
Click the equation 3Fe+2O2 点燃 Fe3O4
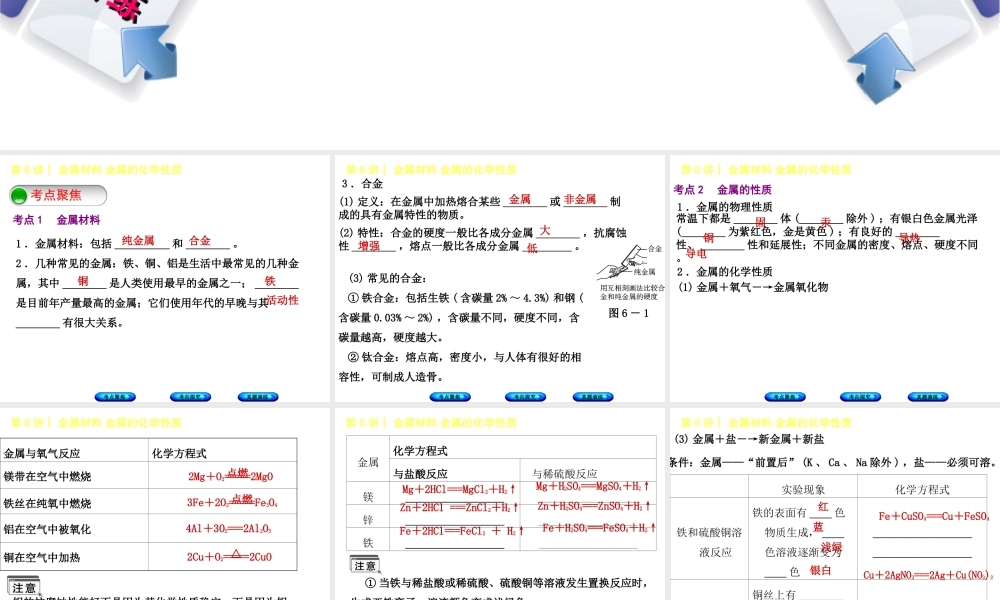click(x=232, y=501)
